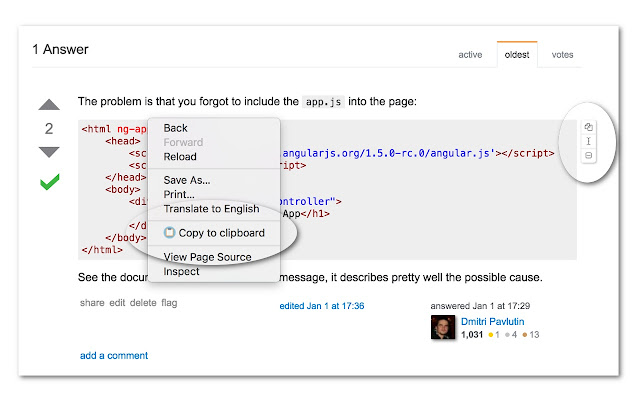Viewport: 640px width, 400px height.
Task: Click the angular.js script URL in the code
Action: pyautogui.click(x=391, y=153)
